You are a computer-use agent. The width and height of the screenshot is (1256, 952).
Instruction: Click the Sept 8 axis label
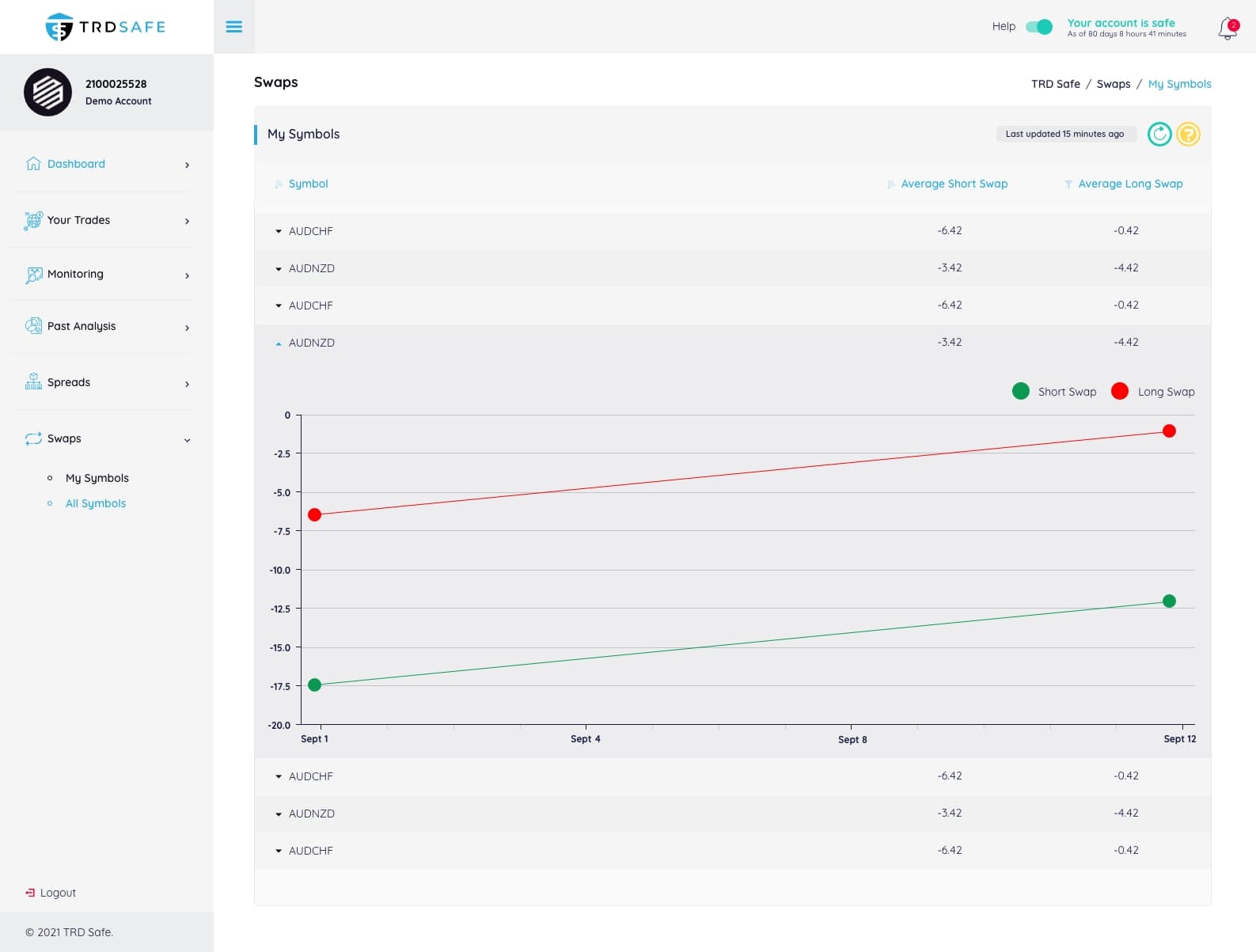pyautogui.click(x=852, y=740)
